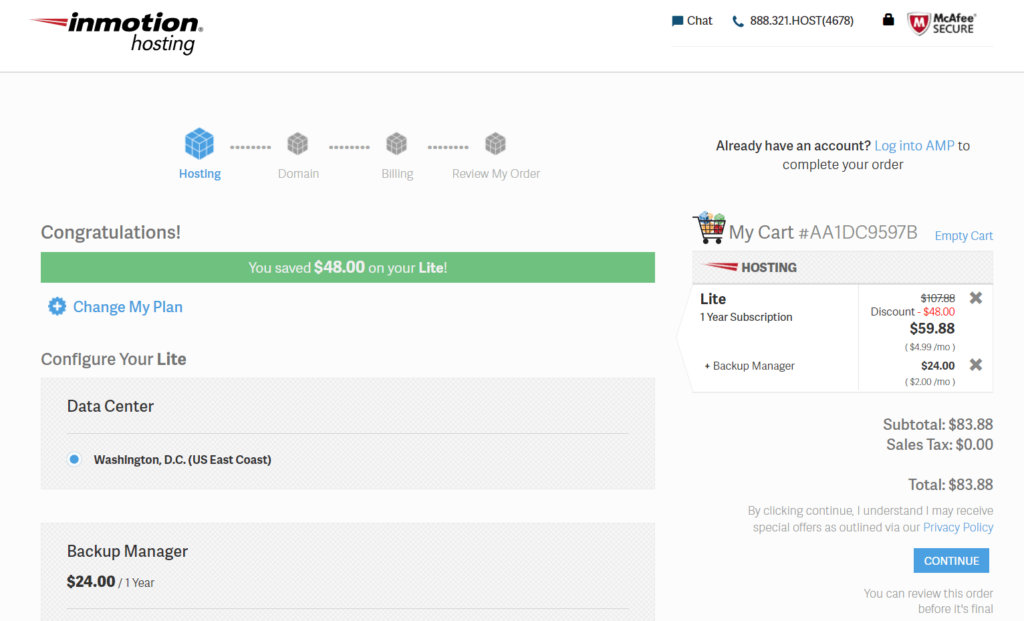Click the InMotion Hosting logo
The width and height of the screenshot is (1024, 621).
[116, 33]
